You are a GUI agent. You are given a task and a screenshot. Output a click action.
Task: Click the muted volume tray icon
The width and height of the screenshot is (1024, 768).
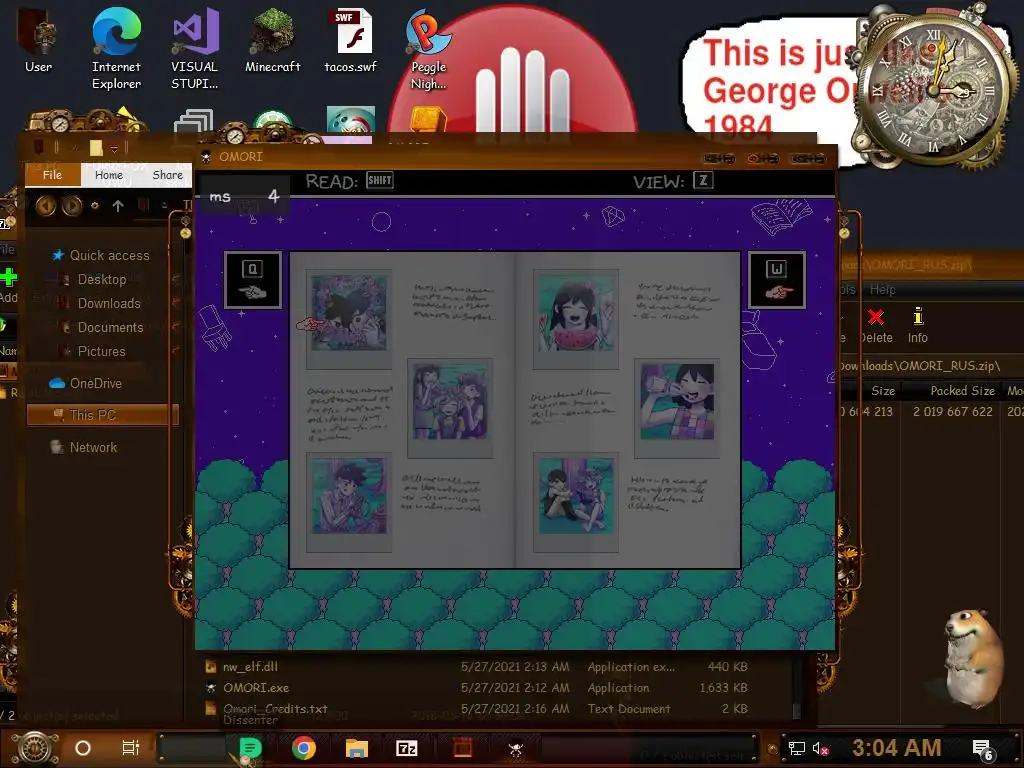click(x=820, y=748)
